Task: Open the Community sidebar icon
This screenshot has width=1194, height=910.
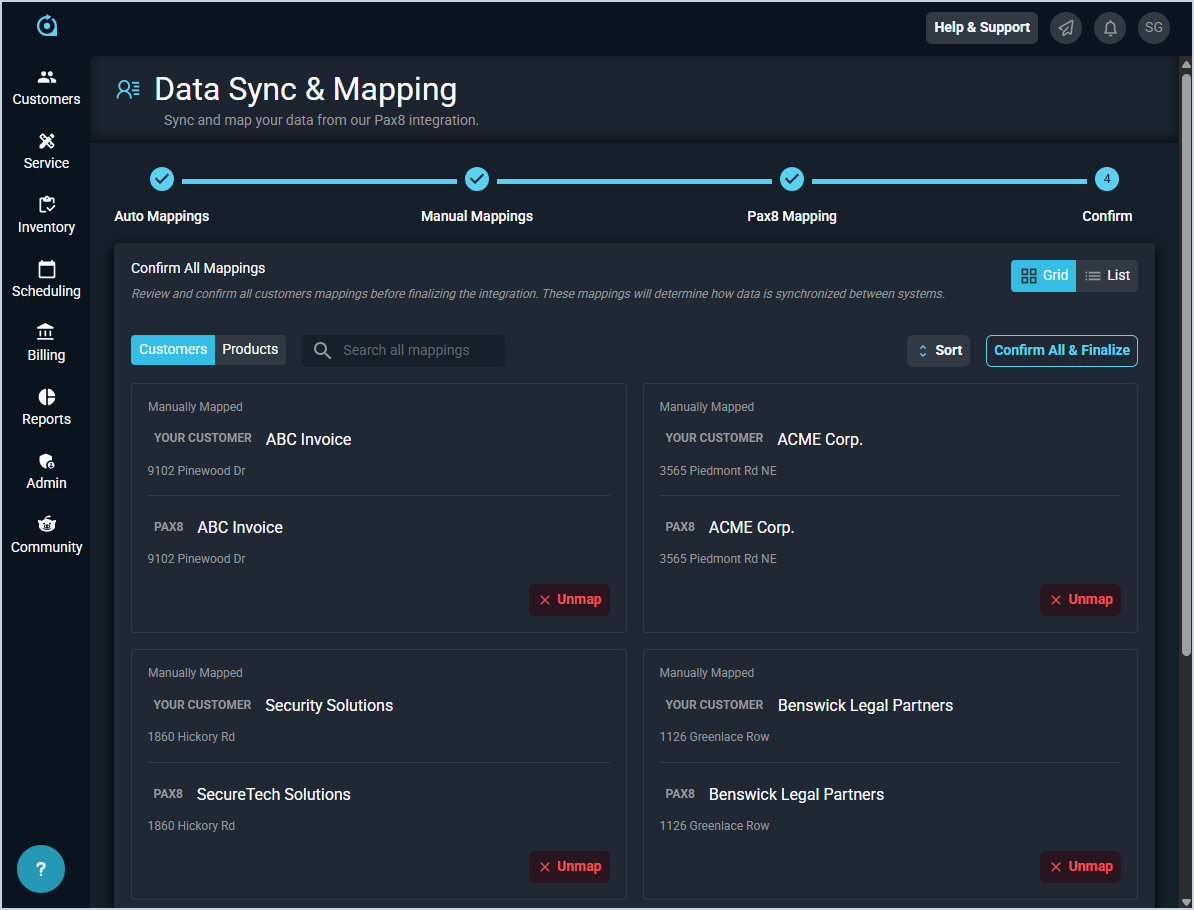Action: click(x=46, y=526)
